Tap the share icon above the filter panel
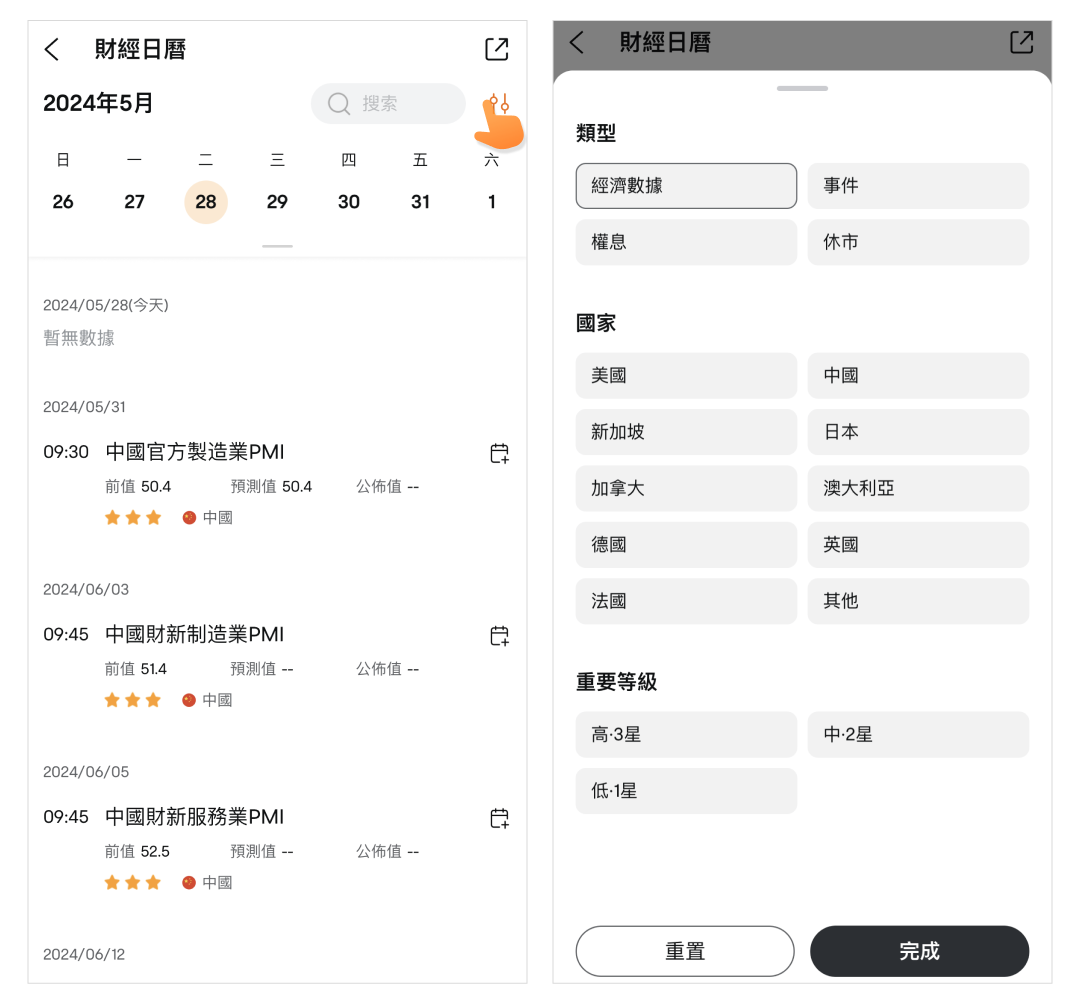The image size is (1080, 1004). [1021, 42]
